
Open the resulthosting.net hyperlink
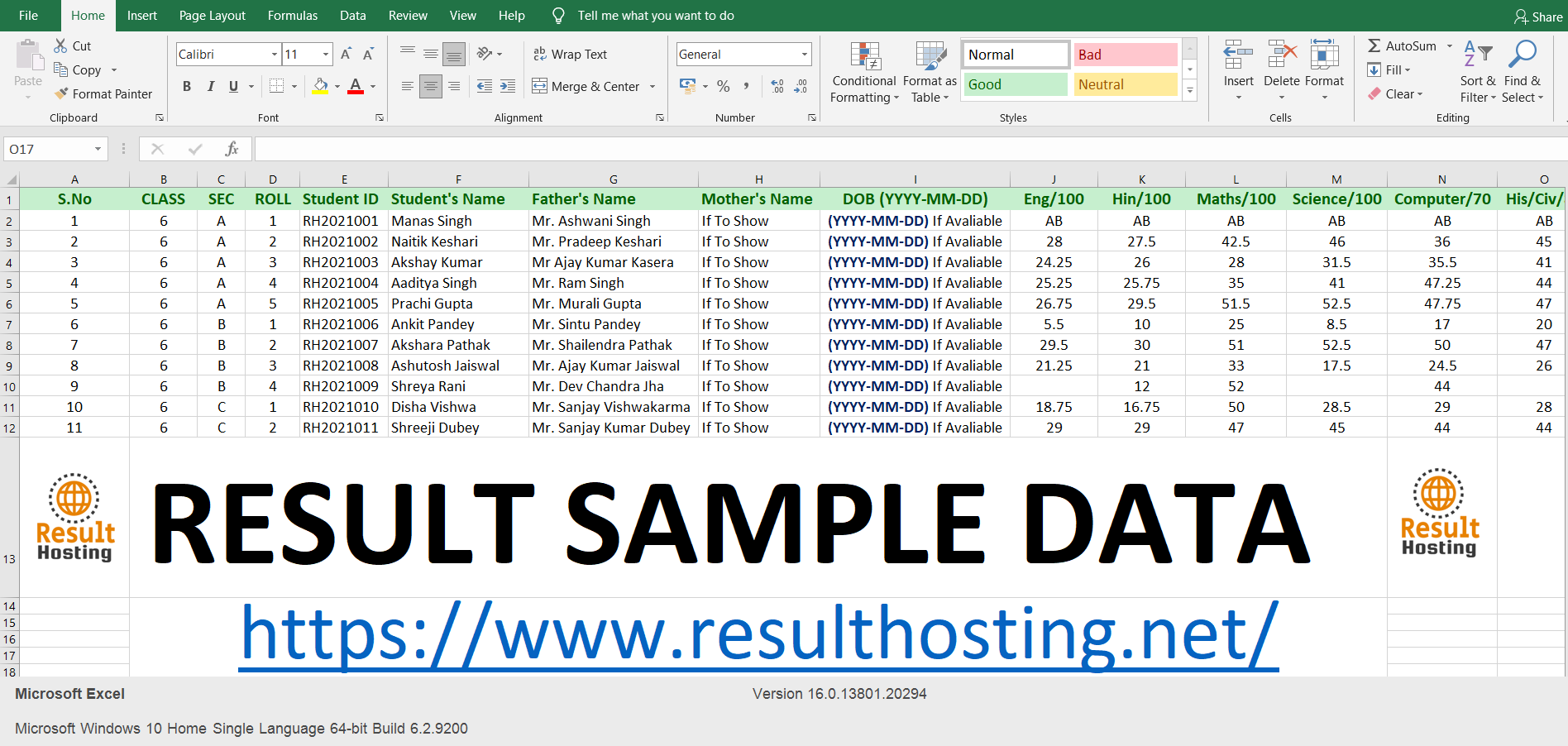pyautogui.click(x=759, y=635)
